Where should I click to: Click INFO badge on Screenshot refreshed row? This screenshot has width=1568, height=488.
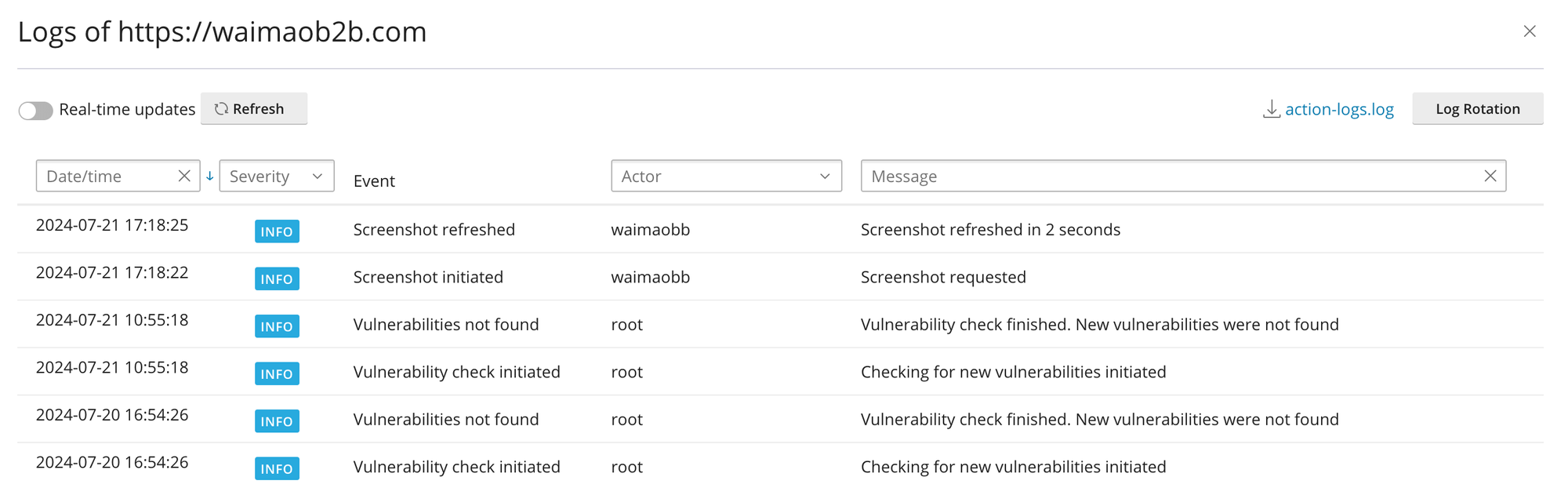pos(277,231)
